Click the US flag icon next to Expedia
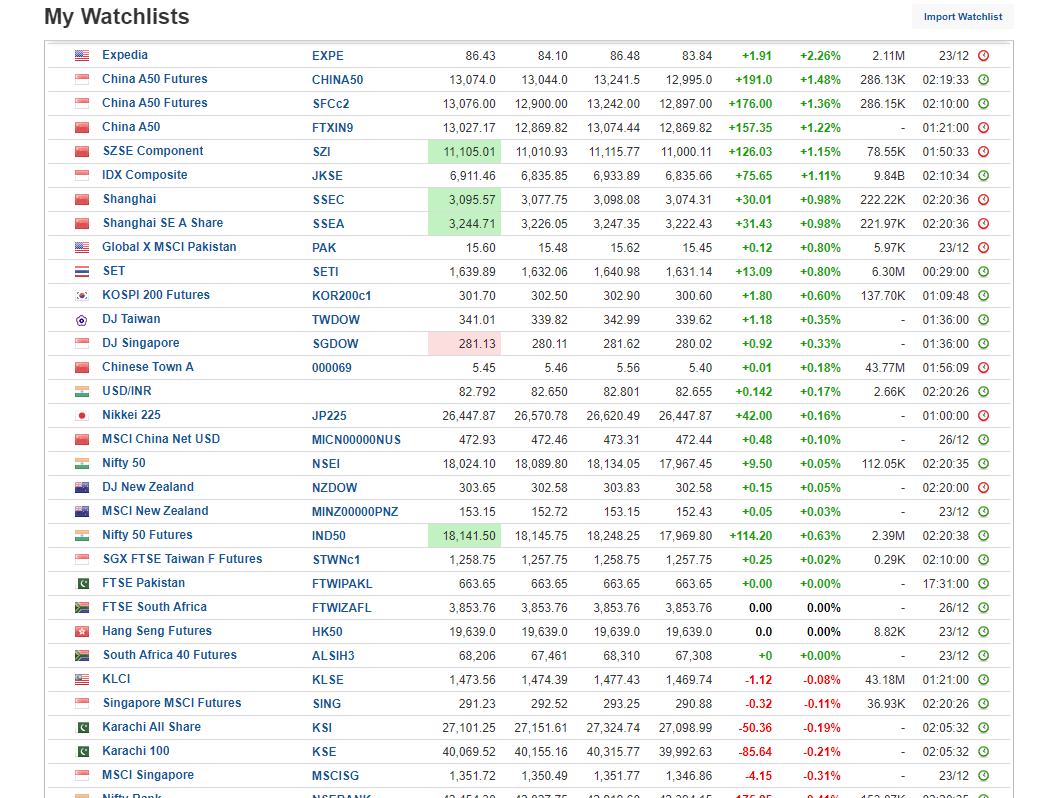The height and width of the screenshot is (798, 1037). [82, 56]
